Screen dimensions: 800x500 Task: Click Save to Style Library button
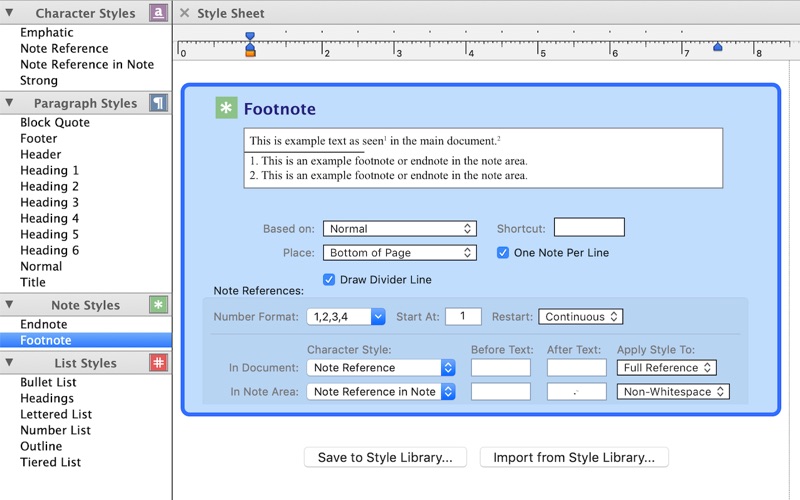click(x=385, y=457)
